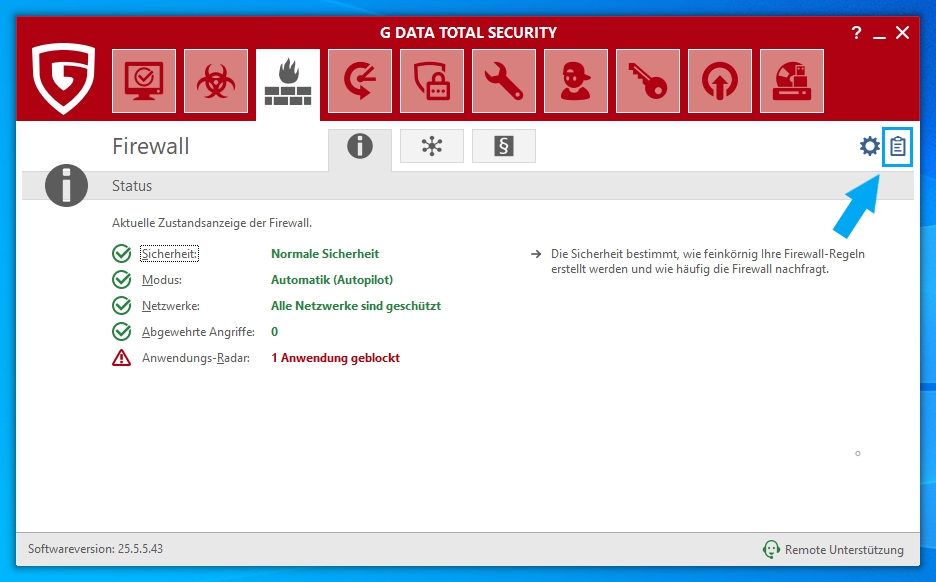Open the Backup restore arrow icon
The width and height of the screenshot is (936, 582).
coord(360,81)
